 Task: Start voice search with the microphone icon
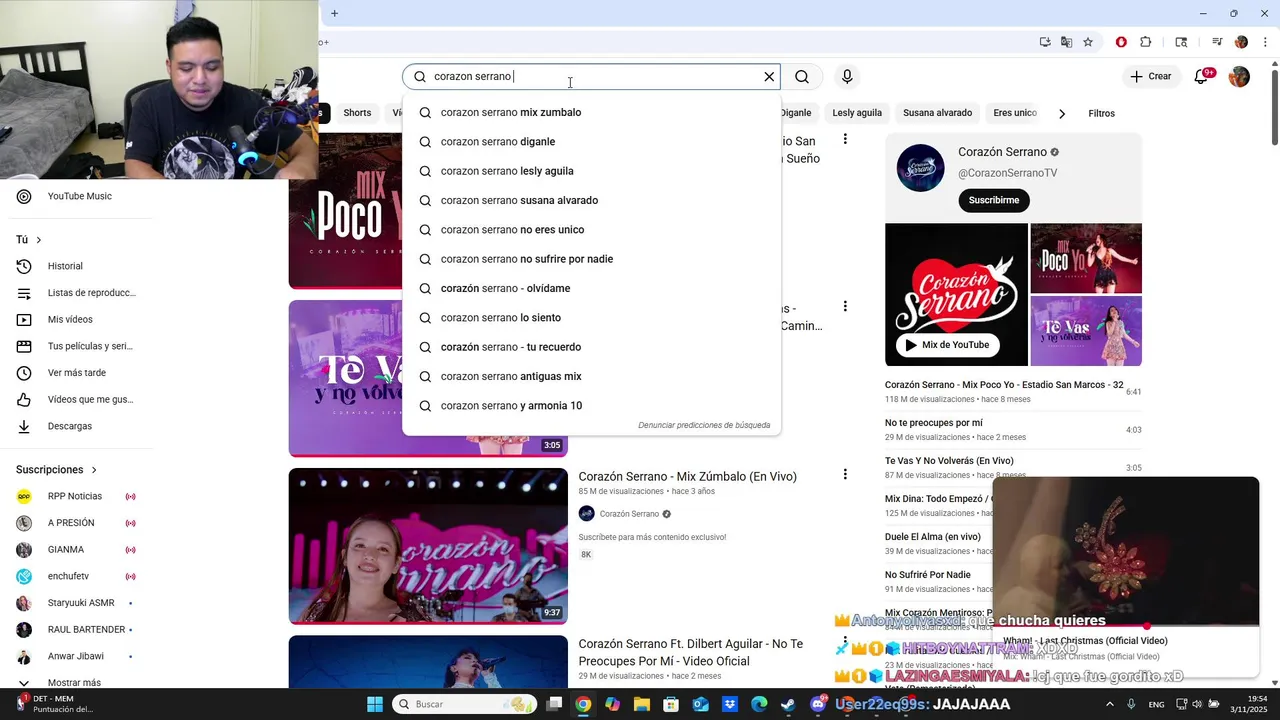(847, 77)
